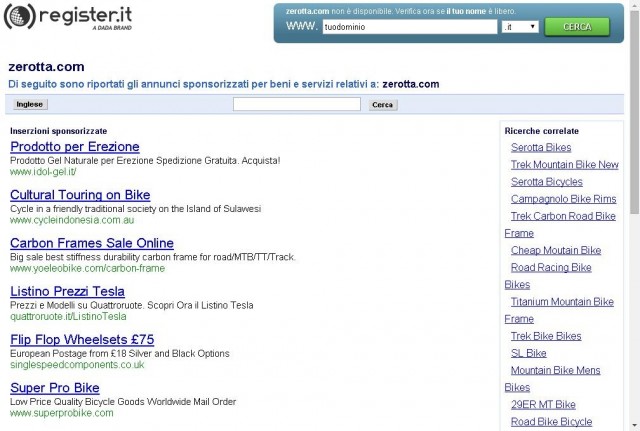
Task: Open related search Serotta Bicycles
Action: (x=547, y=182)
